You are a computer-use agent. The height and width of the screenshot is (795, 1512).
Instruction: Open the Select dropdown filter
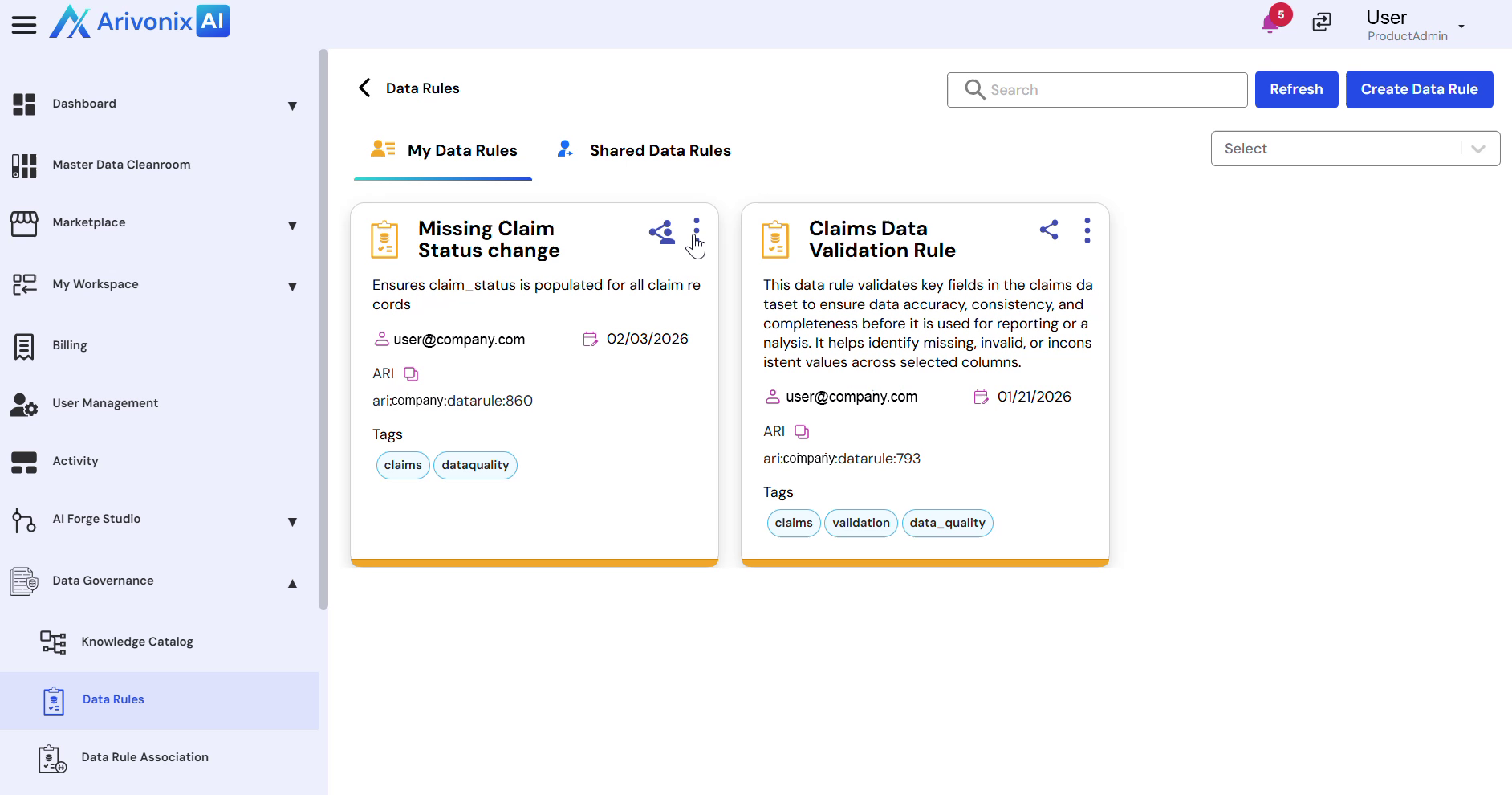[1355, 149]
